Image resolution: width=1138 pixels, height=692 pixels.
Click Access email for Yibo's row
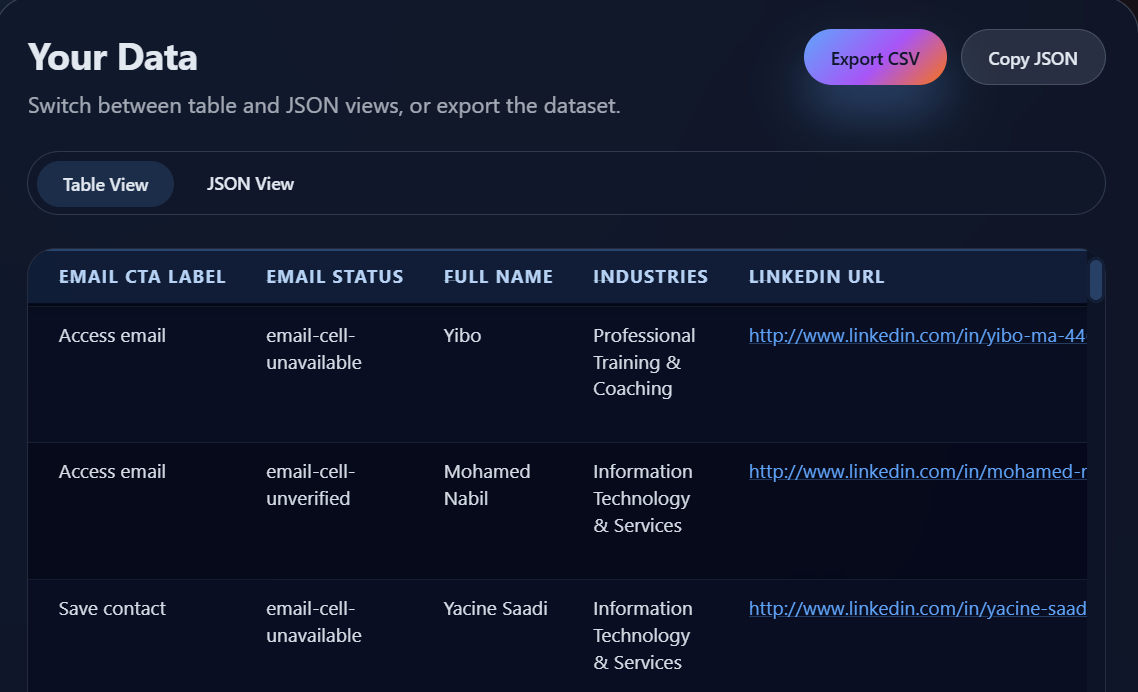click(112, 335)
